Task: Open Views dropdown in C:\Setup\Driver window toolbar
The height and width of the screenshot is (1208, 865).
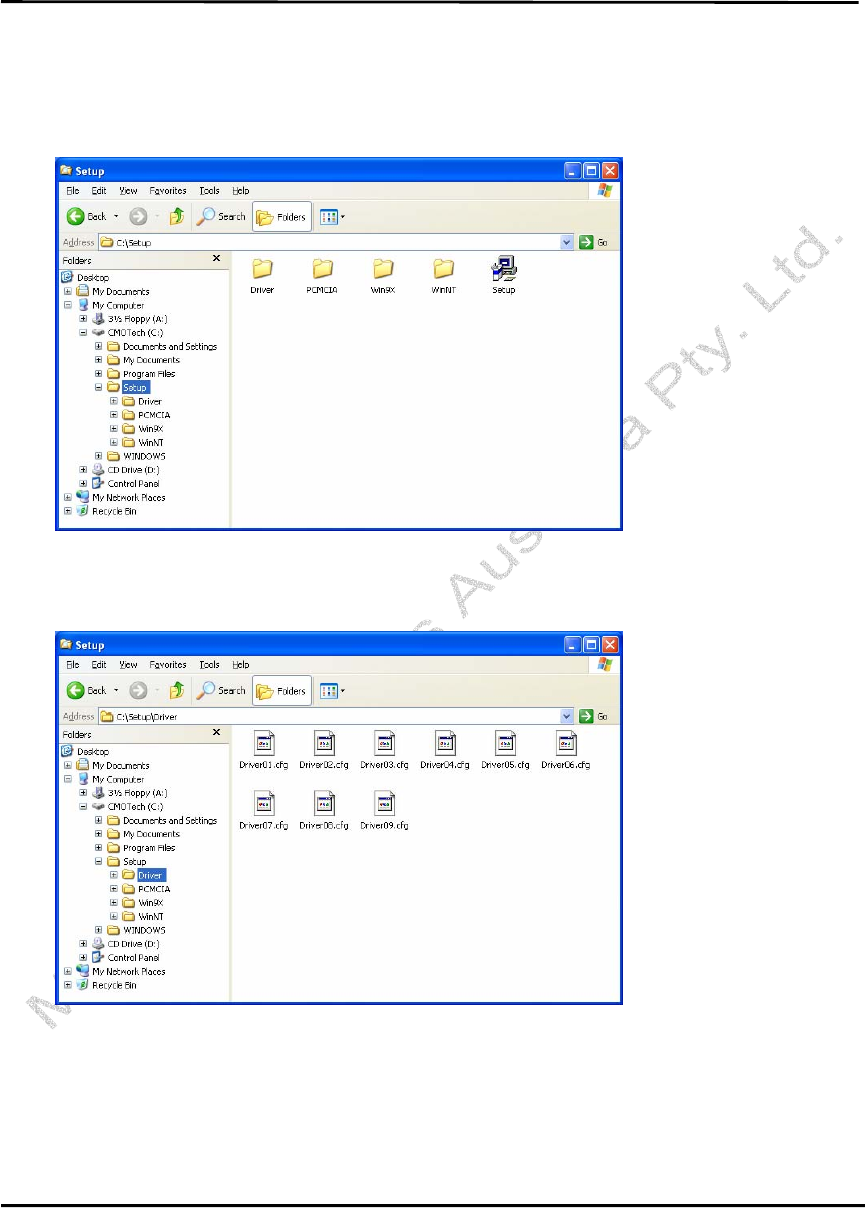Action: point(333,690)
